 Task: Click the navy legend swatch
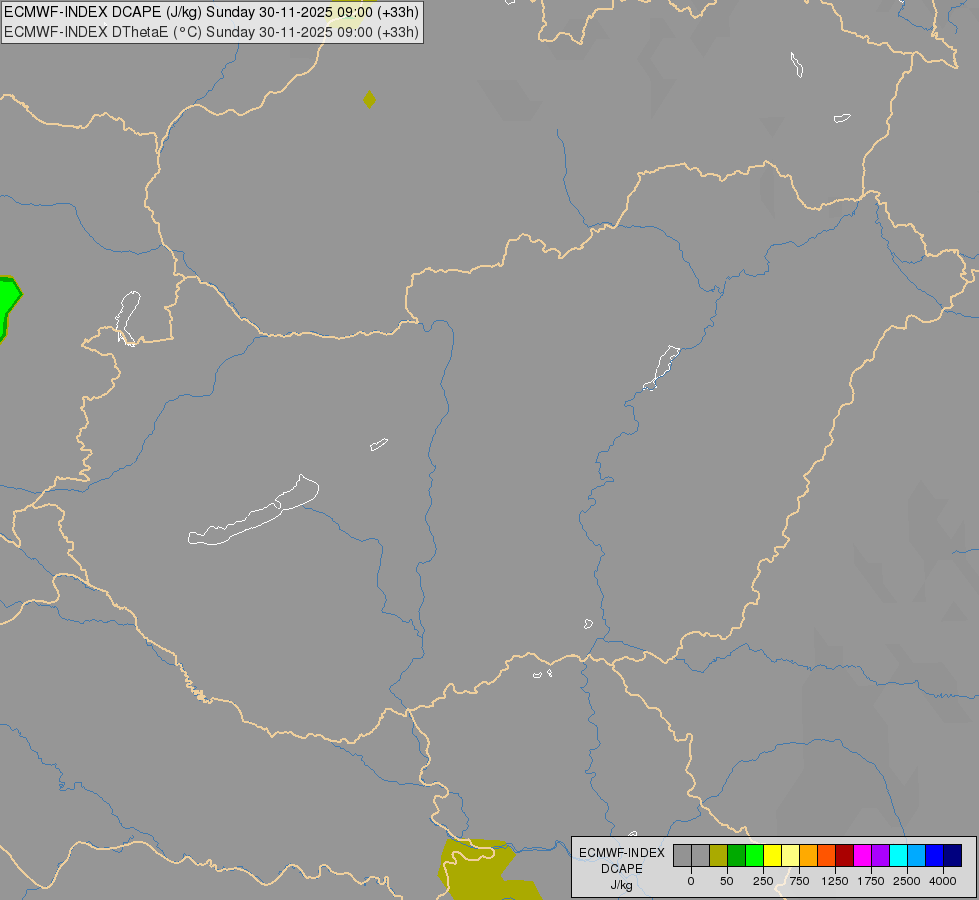(x=953, y=855)
